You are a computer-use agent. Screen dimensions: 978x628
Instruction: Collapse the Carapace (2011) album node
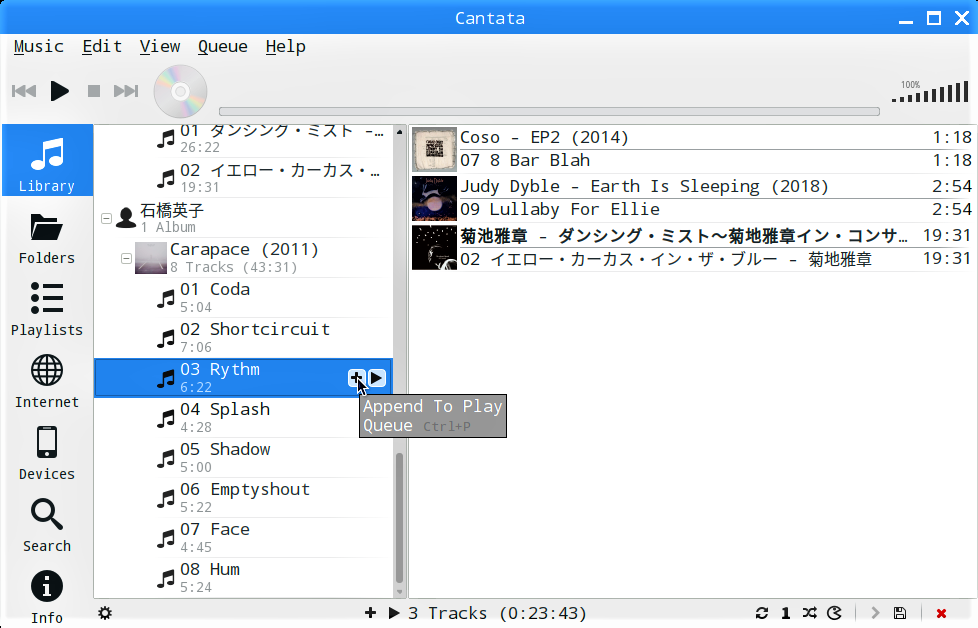pyautogui.click(x=127, y=258)
